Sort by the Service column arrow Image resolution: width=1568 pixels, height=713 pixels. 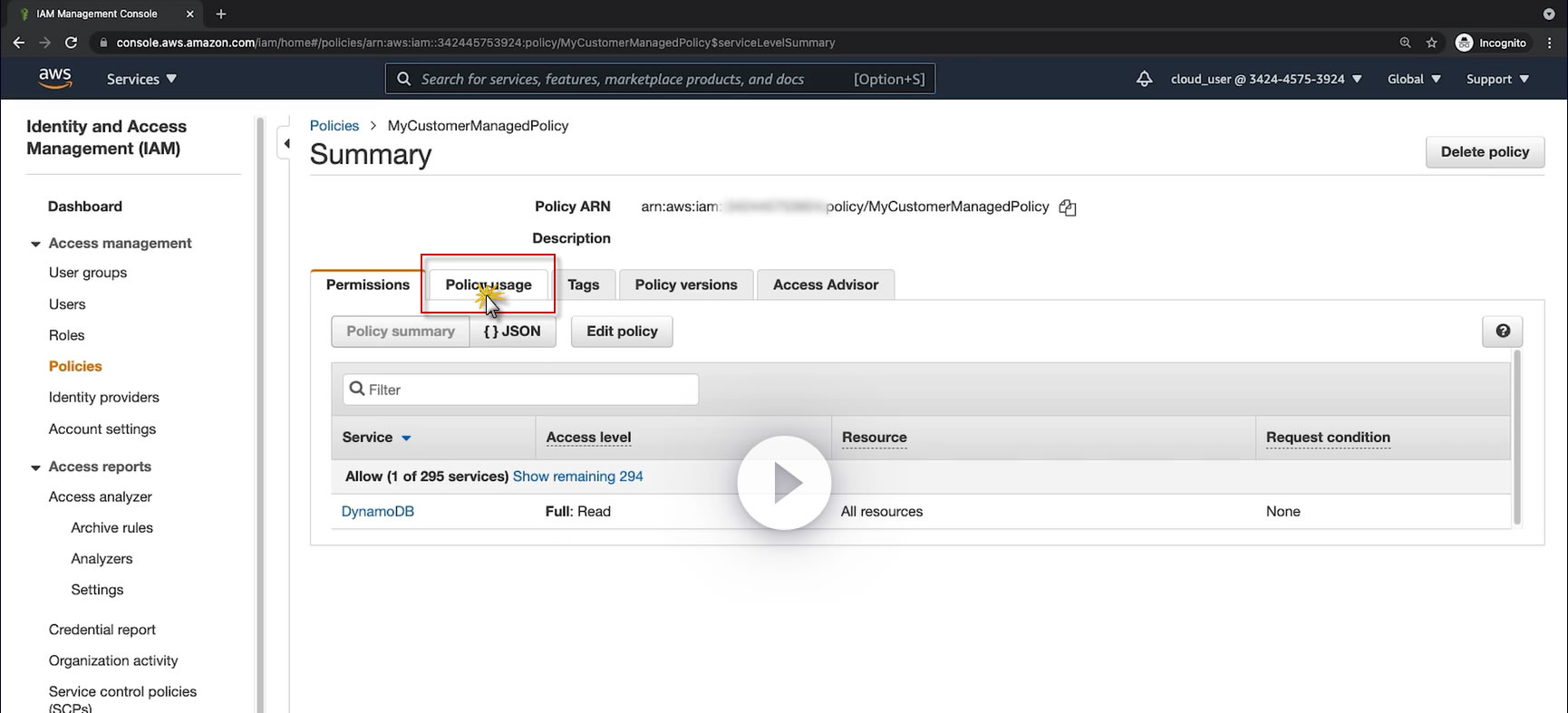406,438
